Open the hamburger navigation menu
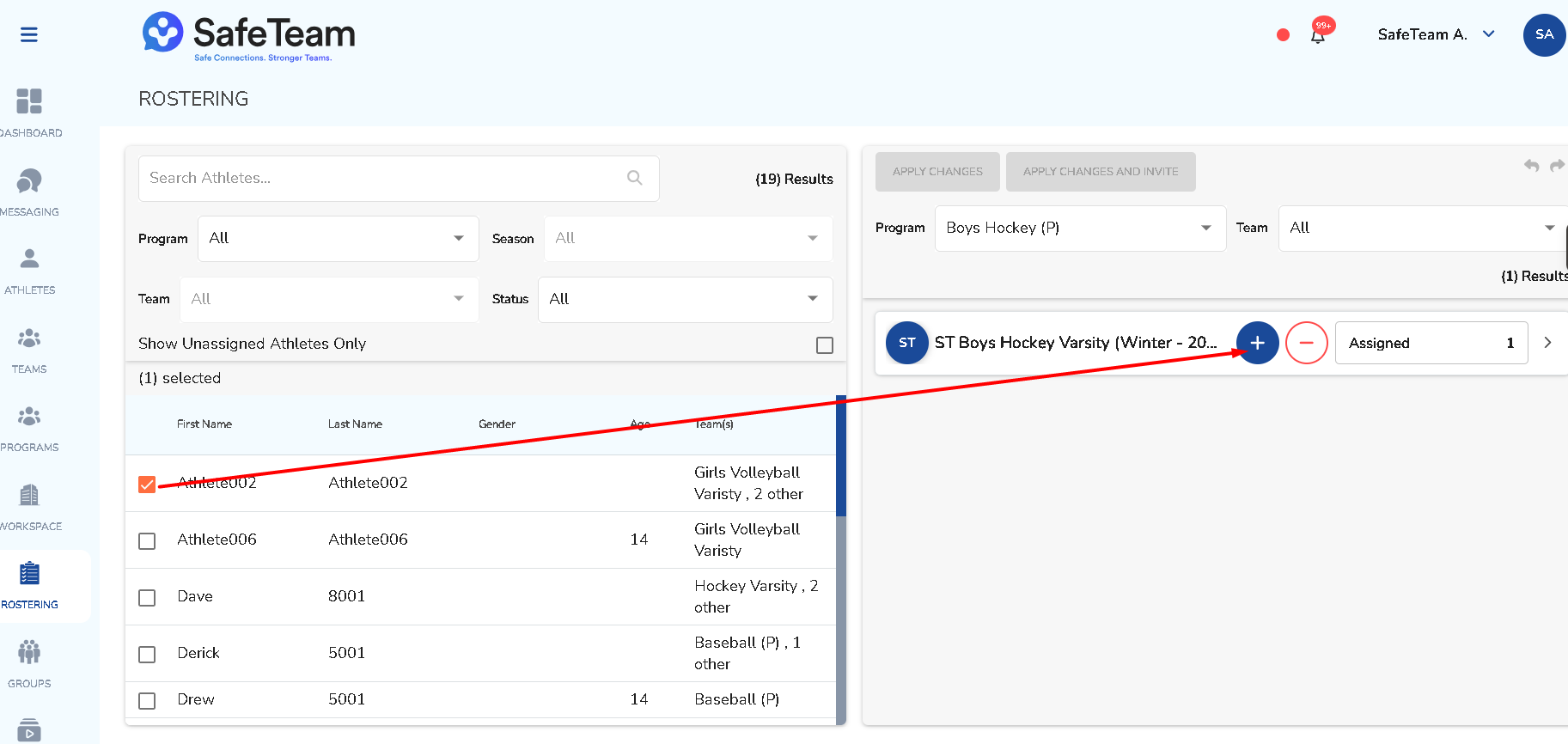1568x744 pixels. pos(29,34)
